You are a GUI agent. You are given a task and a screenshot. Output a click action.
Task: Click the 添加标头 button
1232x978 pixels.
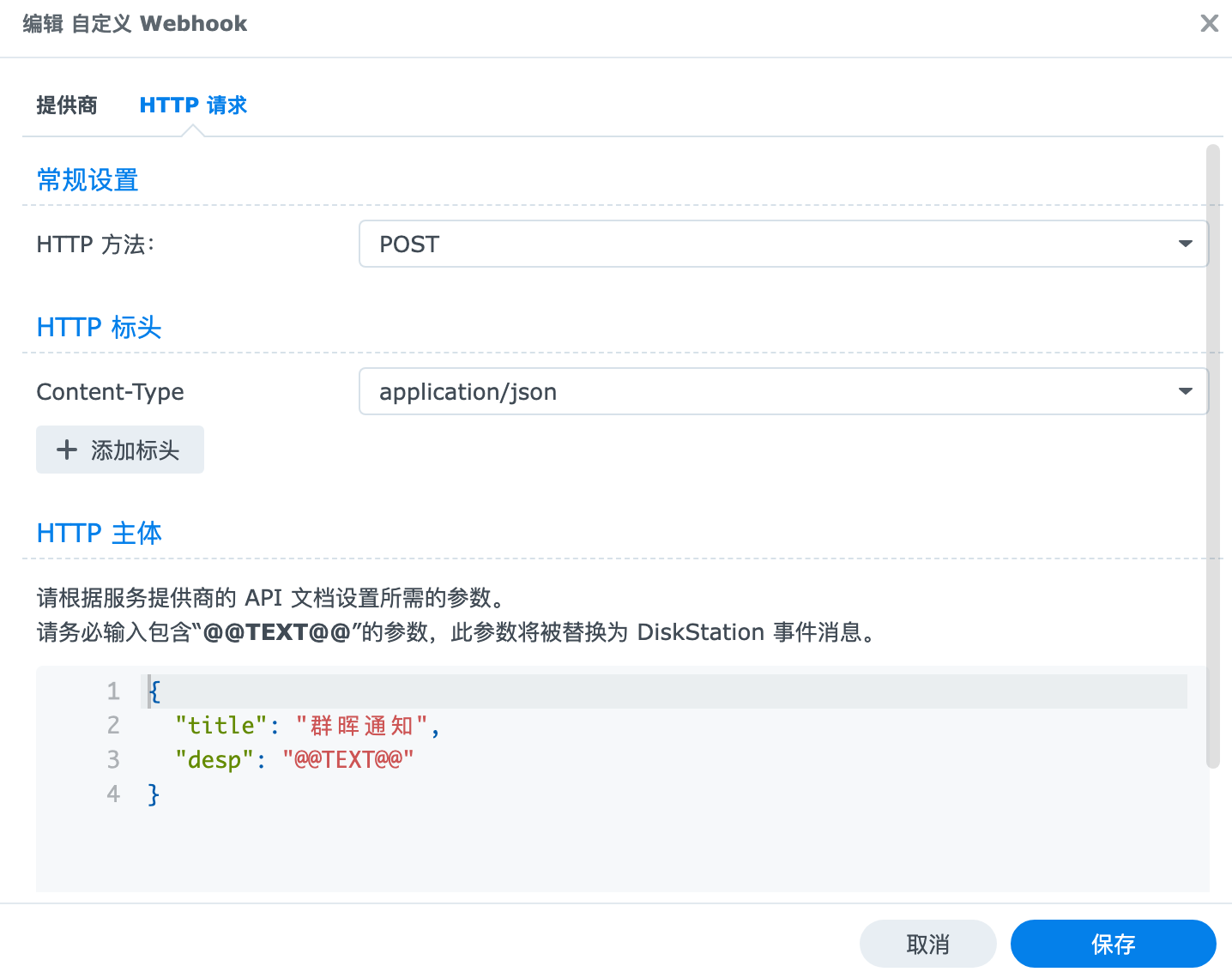pos(120,450)
